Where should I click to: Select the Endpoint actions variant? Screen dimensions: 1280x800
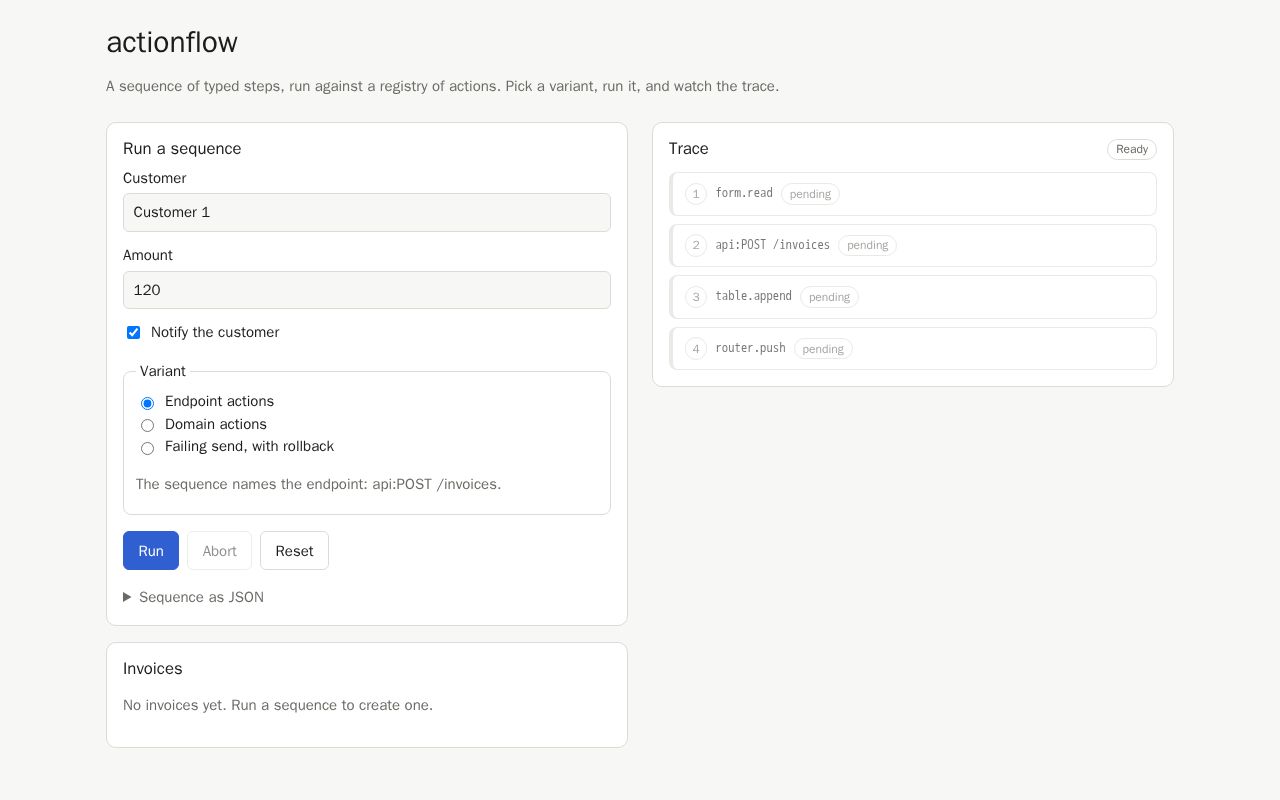pyautogui.click(x=147, y=403)
